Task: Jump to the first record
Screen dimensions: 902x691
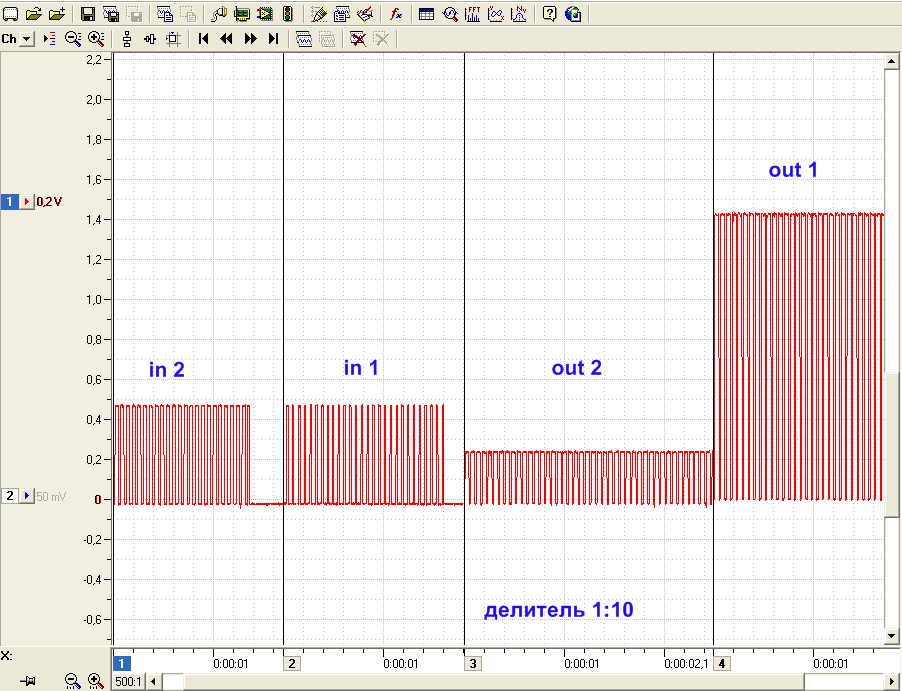Action: (203, 39)
